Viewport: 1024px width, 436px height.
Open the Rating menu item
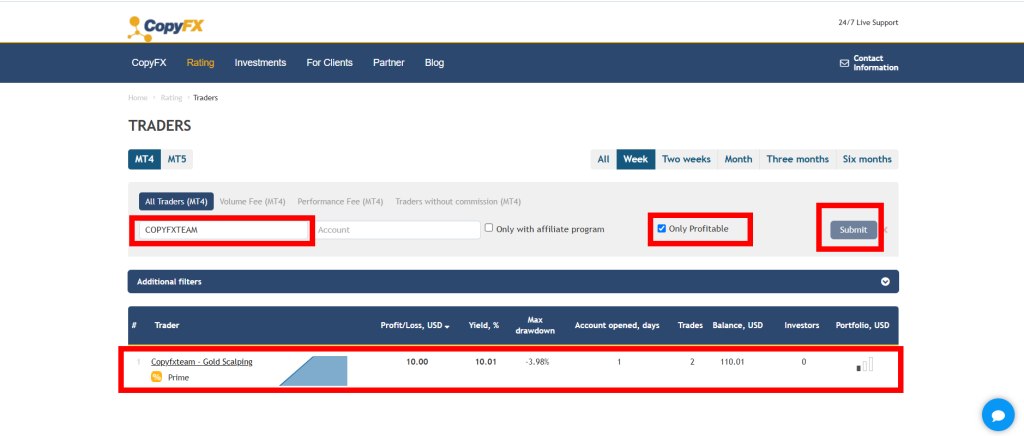tap(200, 63)
